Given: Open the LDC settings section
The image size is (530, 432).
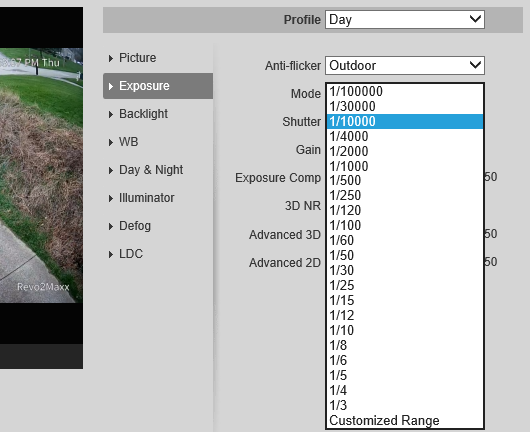Looking at the screenshot, I should coord(158,254).
